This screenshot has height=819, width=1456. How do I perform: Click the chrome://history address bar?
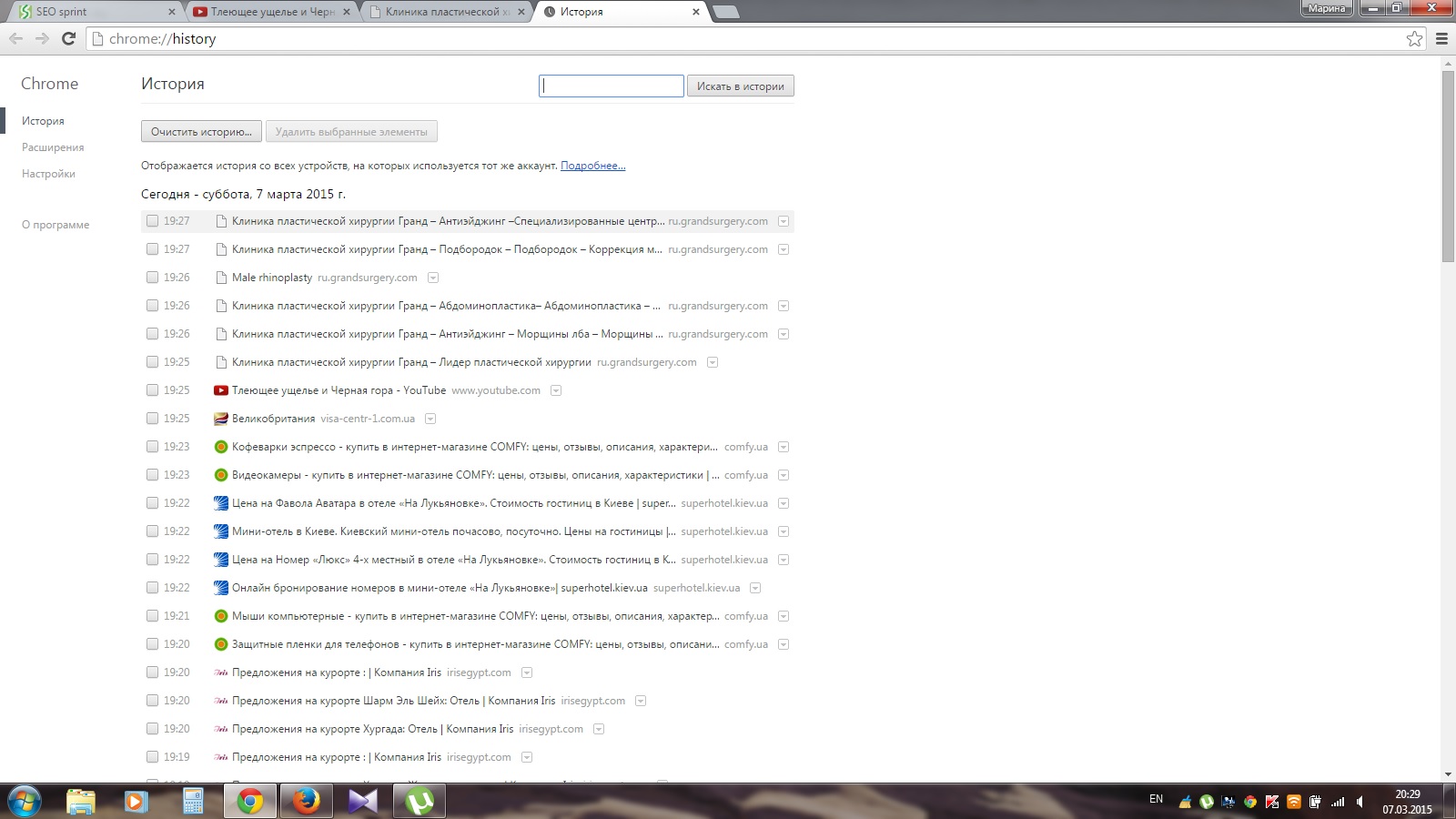point(755,38)
